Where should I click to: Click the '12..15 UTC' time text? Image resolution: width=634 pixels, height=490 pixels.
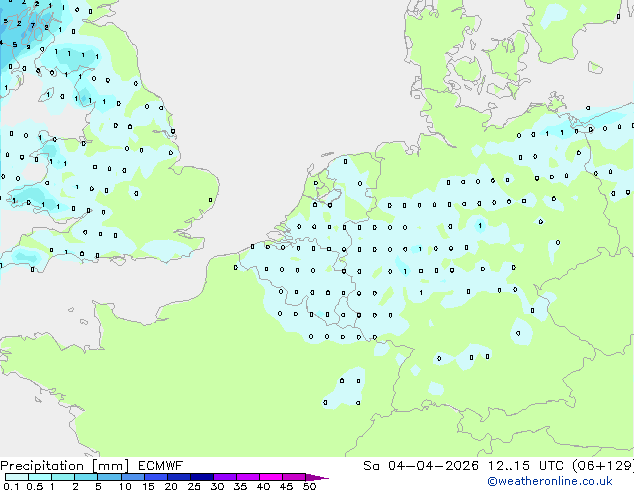(526, 466)
